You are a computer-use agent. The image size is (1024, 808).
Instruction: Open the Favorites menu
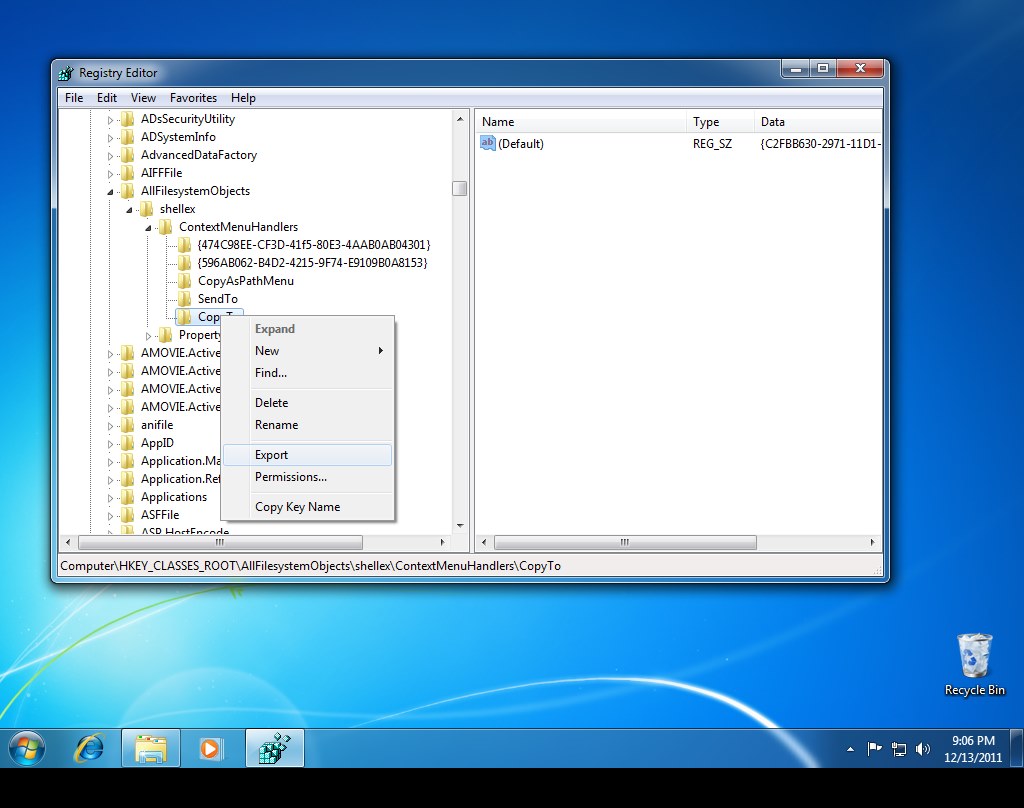pyautogui.click(x=193, y=98)
